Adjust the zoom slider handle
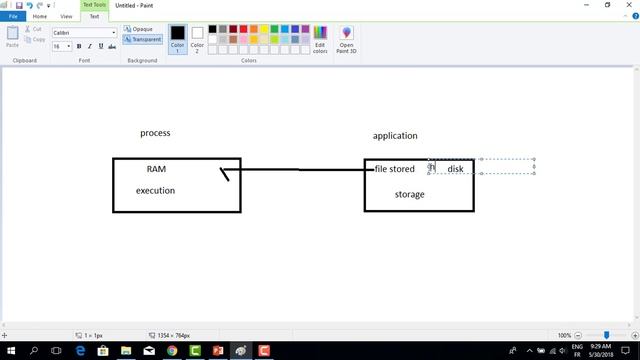This screenshot has height=360, width=640. (x=607, y=335)
